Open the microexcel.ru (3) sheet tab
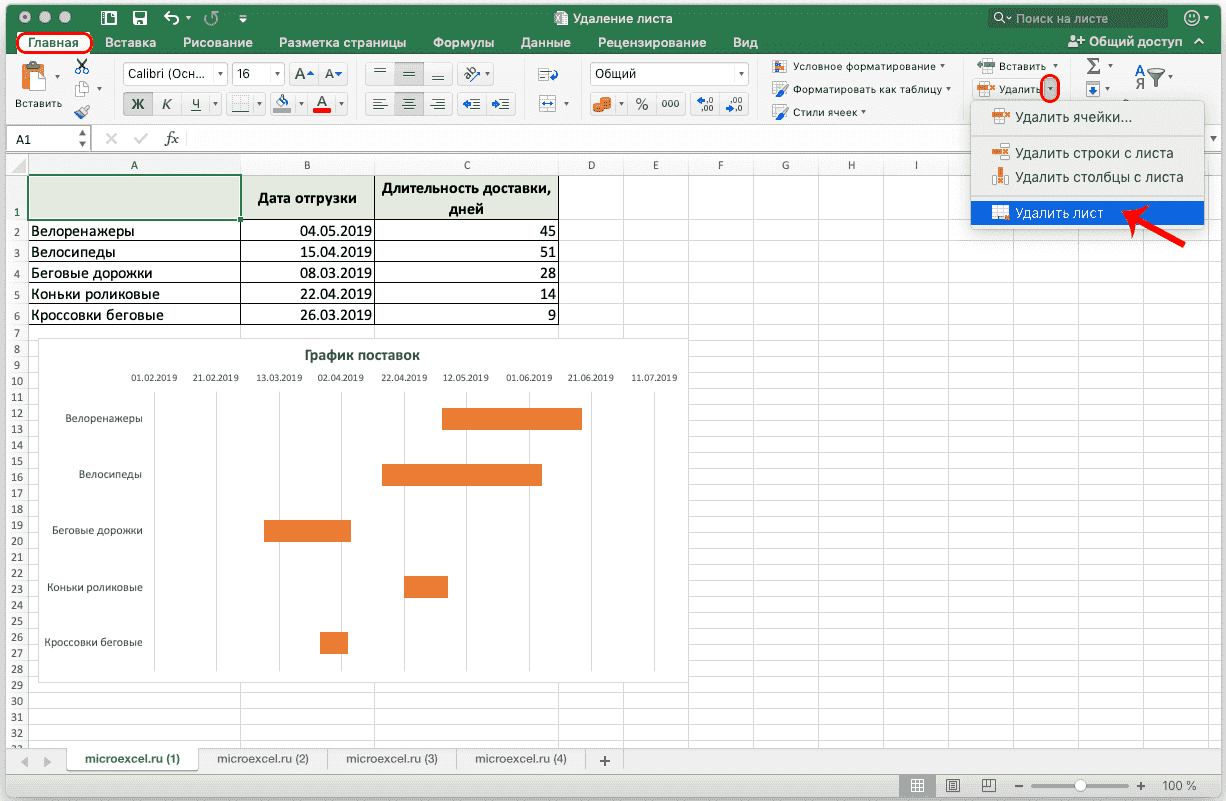The height and width of the screenshot is (801, 1226). pos(394,759)
